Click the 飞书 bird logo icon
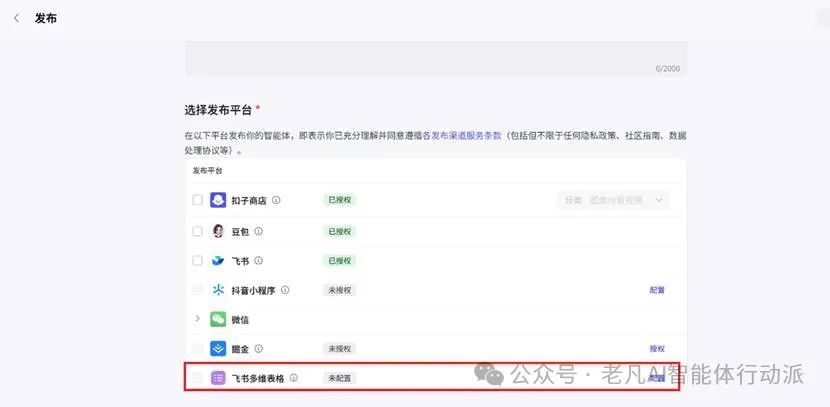Screen dimensions: 830x407 [218, 261]
